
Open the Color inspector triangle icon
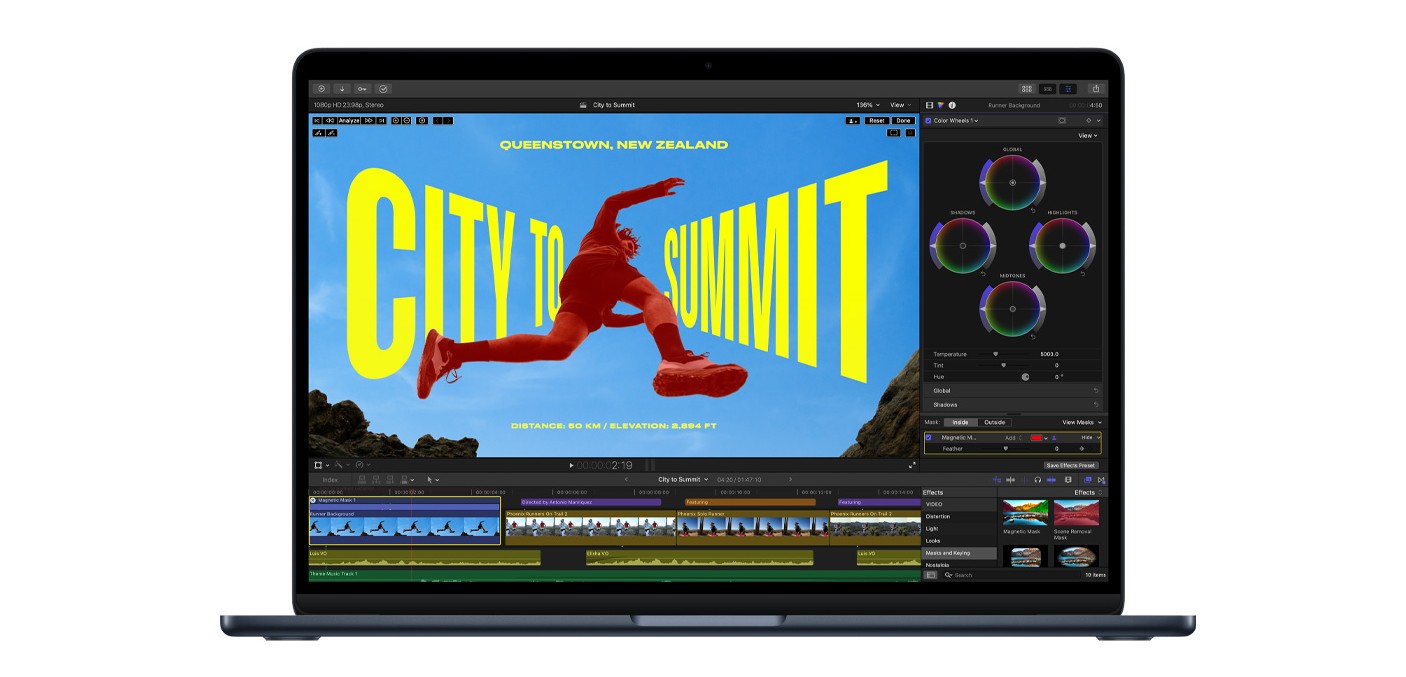point(940,105)
